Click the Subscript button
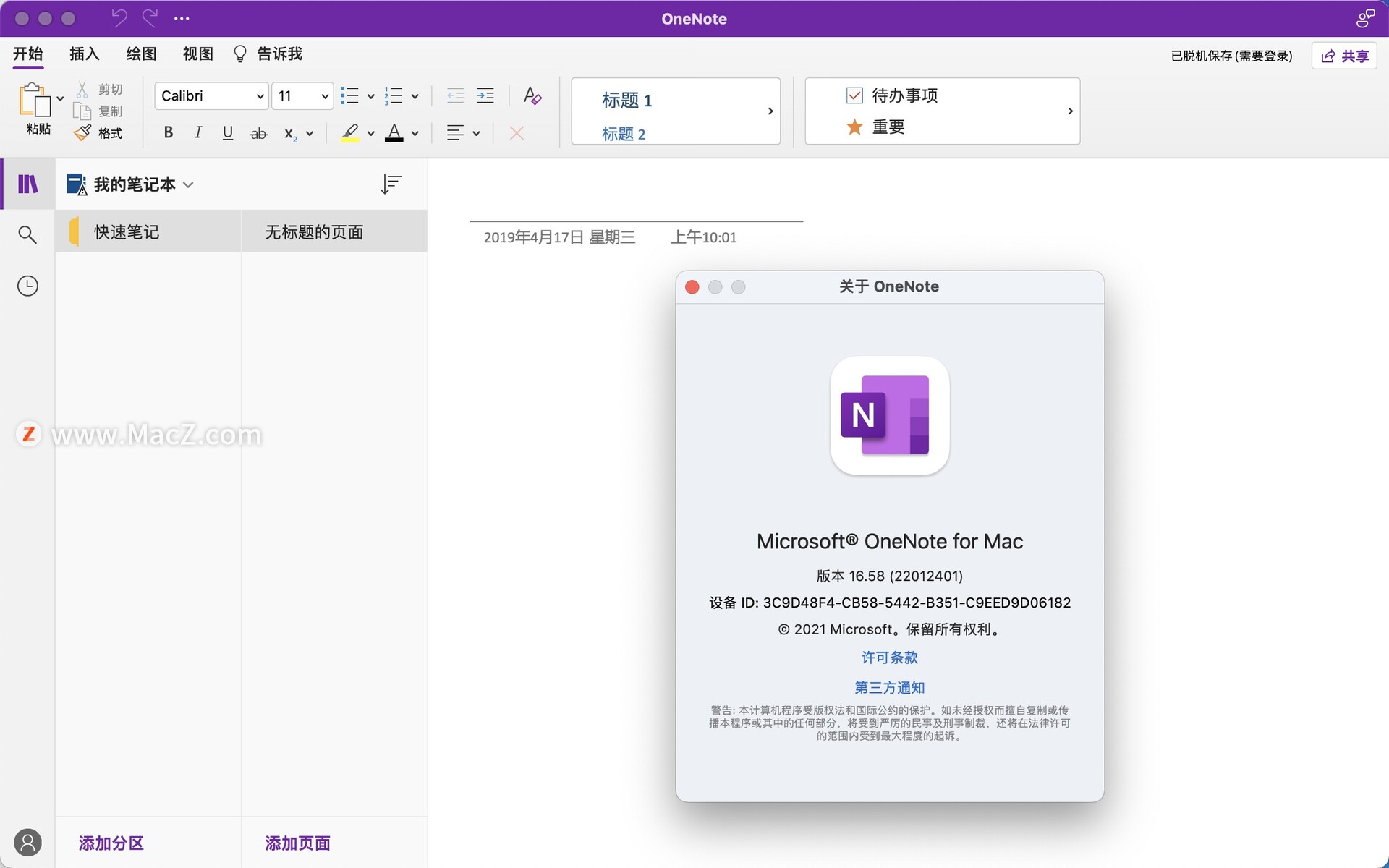This screenshot has width=1389, height=868. click(291, 134)
